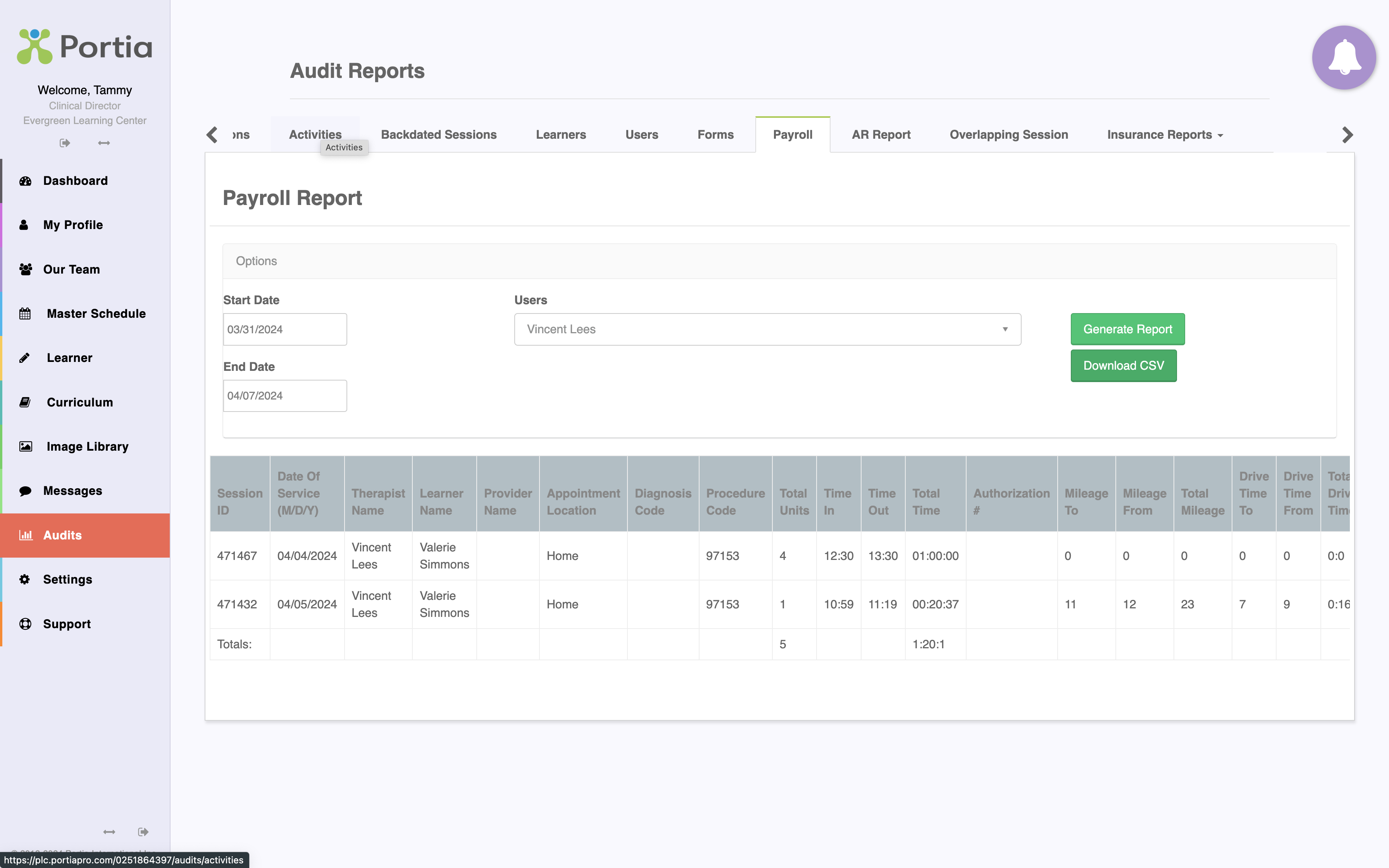
Task: Open the notifications bell icon
Action: 1344,57
